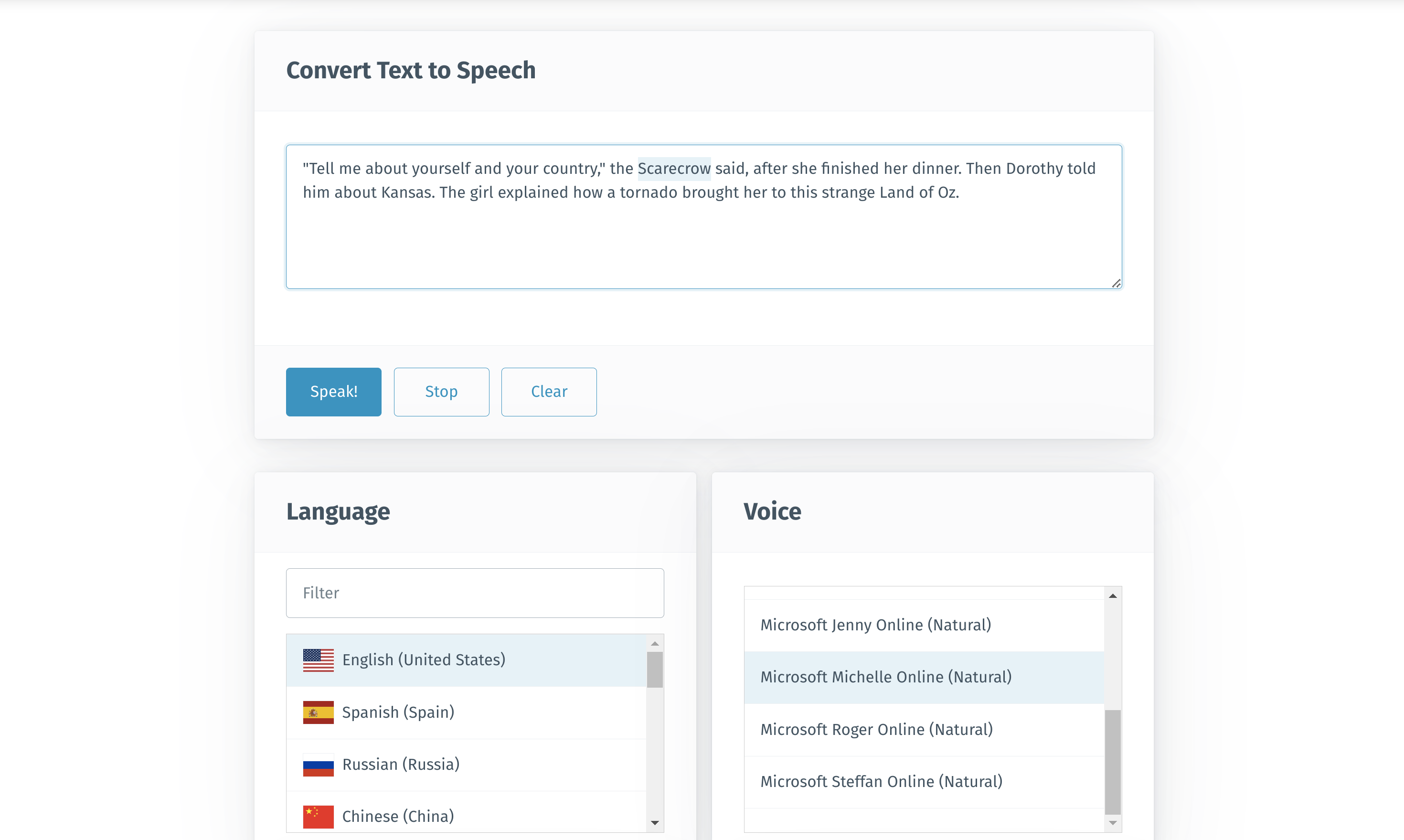Select the Microsoft Roger Online voice
The image size is (1404, 840).
[x=876, y=730]
